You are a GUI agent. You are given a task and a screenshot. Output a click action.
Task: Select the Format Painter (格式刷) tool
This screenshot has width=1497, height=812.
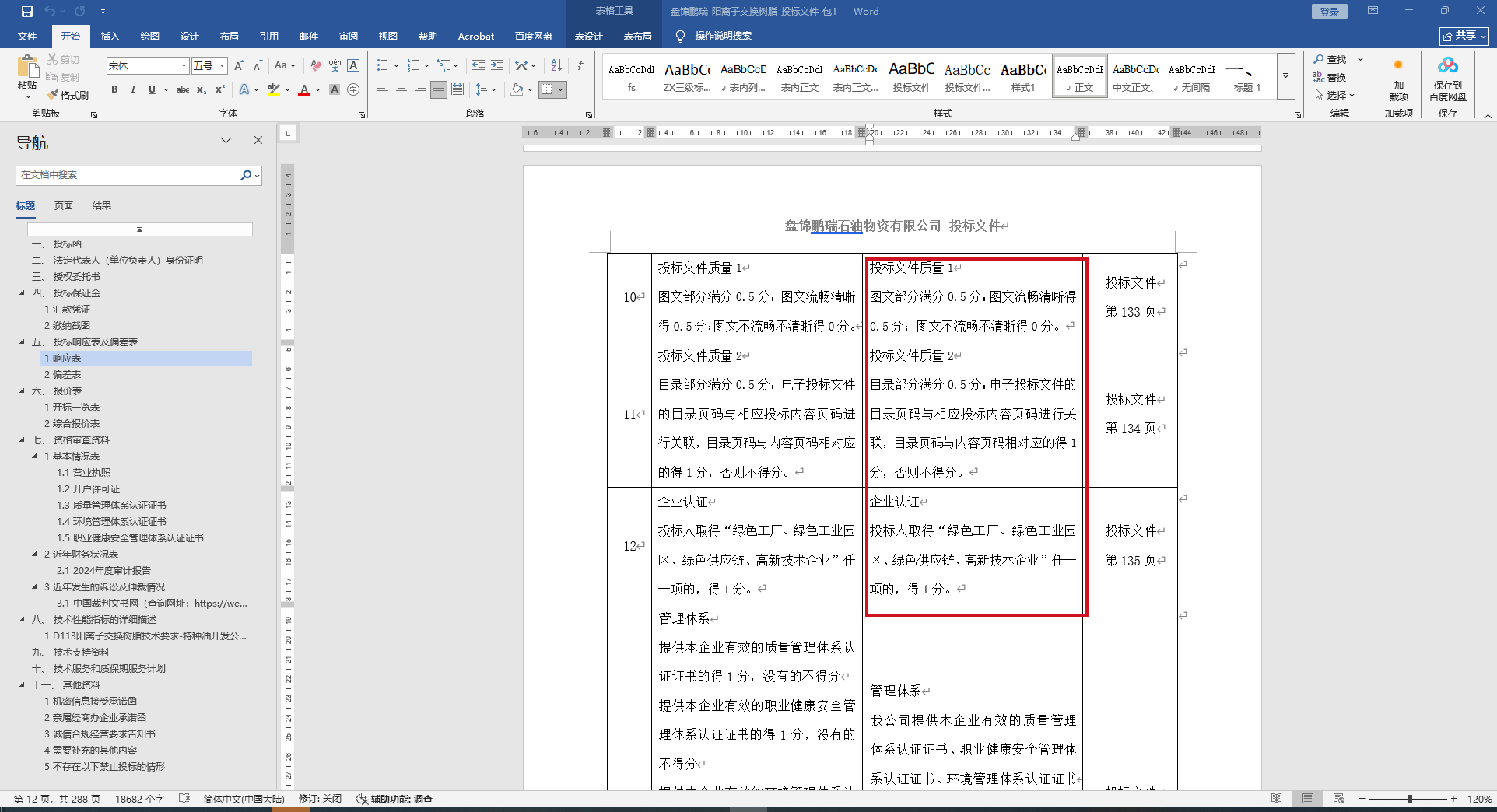pos(68,95)
